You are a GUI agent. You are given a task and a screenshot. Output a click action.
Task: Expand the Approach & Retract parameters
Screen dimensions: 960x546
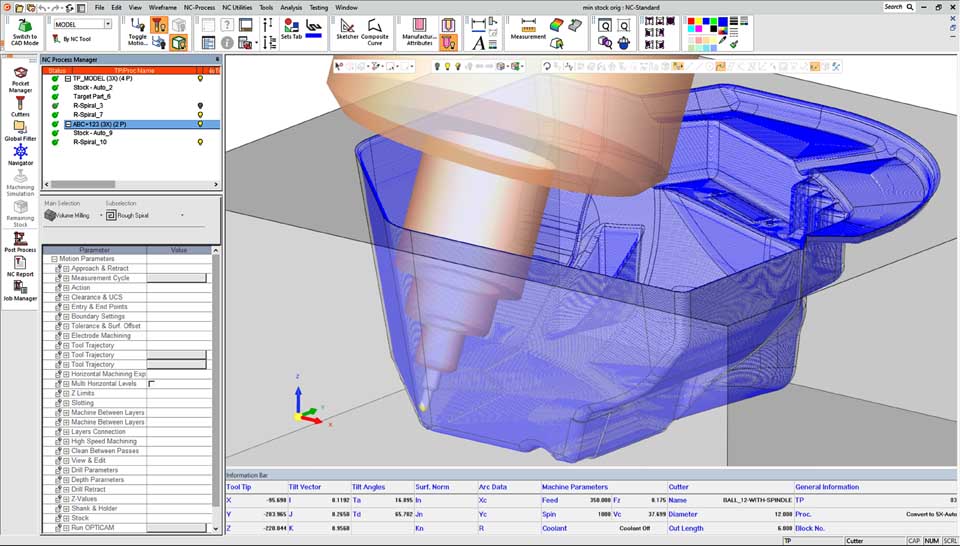click(66, 269)
